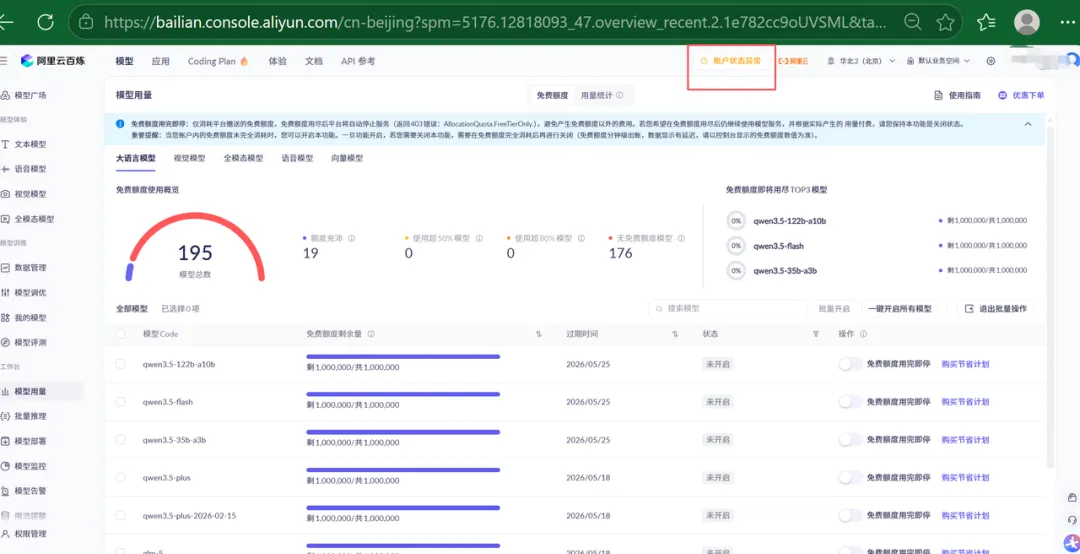Viewport: 1080px width, 554px height.
Task: Toggle 免费额度用完即停 for qwen3.5-plus-2026-02-15
Action: pos(850,515)
